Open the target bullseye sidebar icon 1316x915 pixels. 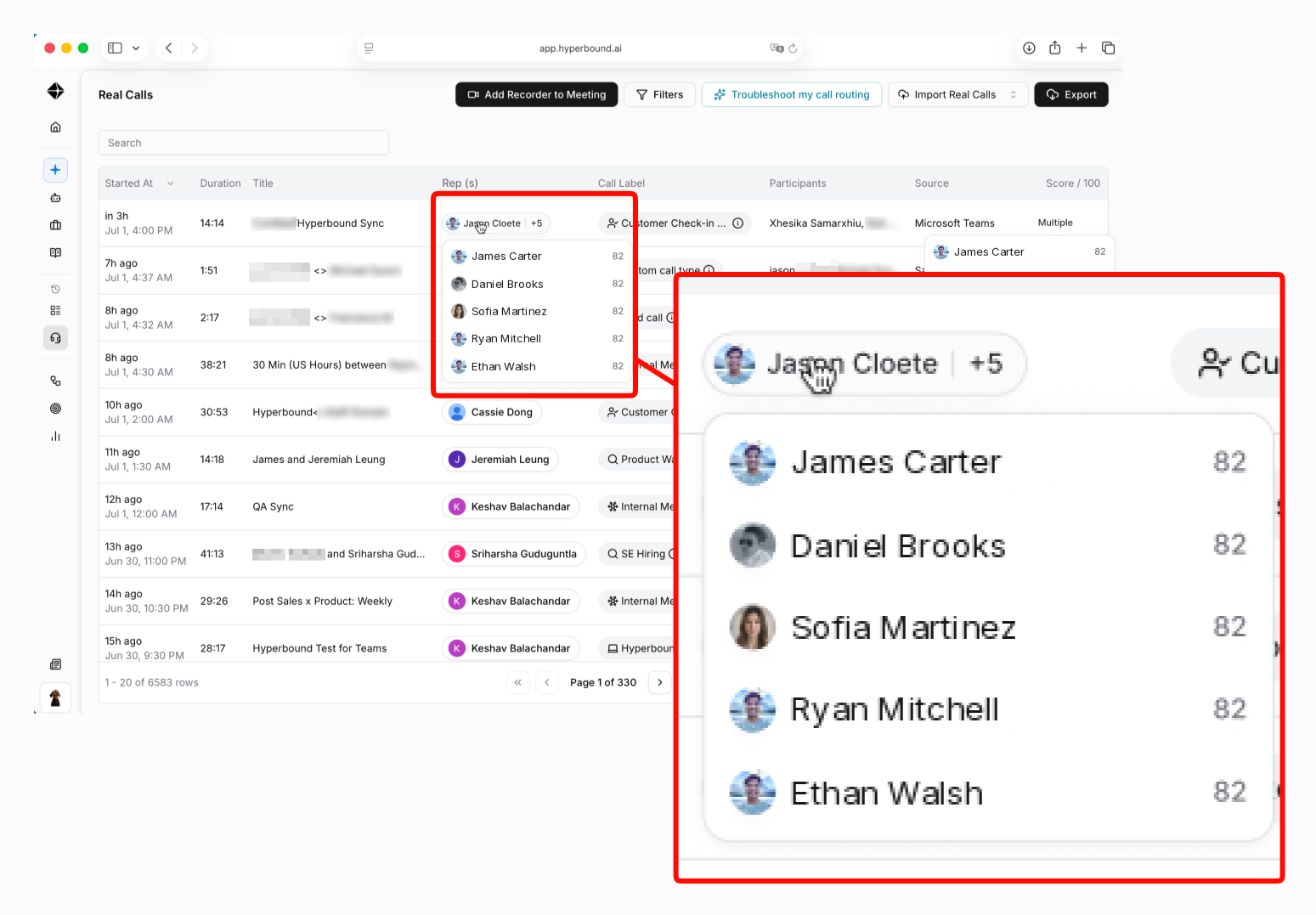coord(55,409)
